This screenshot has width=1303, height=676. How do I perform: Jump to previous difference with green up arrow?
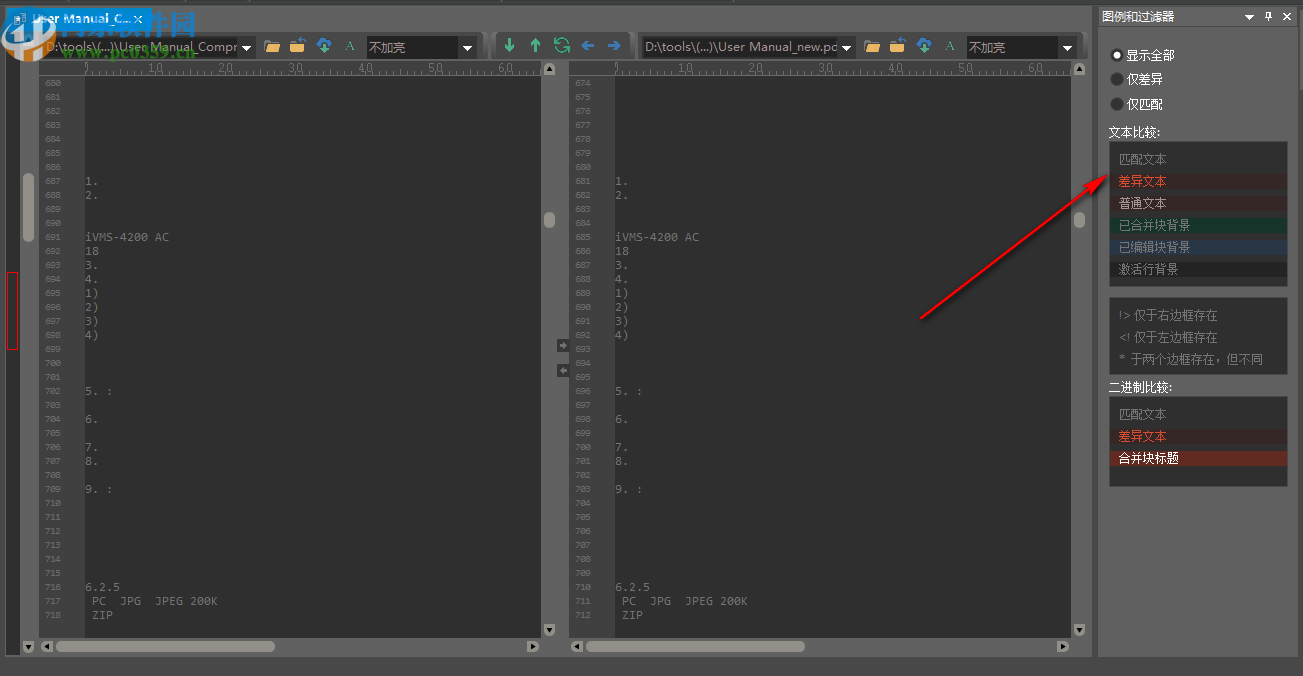coord(535,45)
